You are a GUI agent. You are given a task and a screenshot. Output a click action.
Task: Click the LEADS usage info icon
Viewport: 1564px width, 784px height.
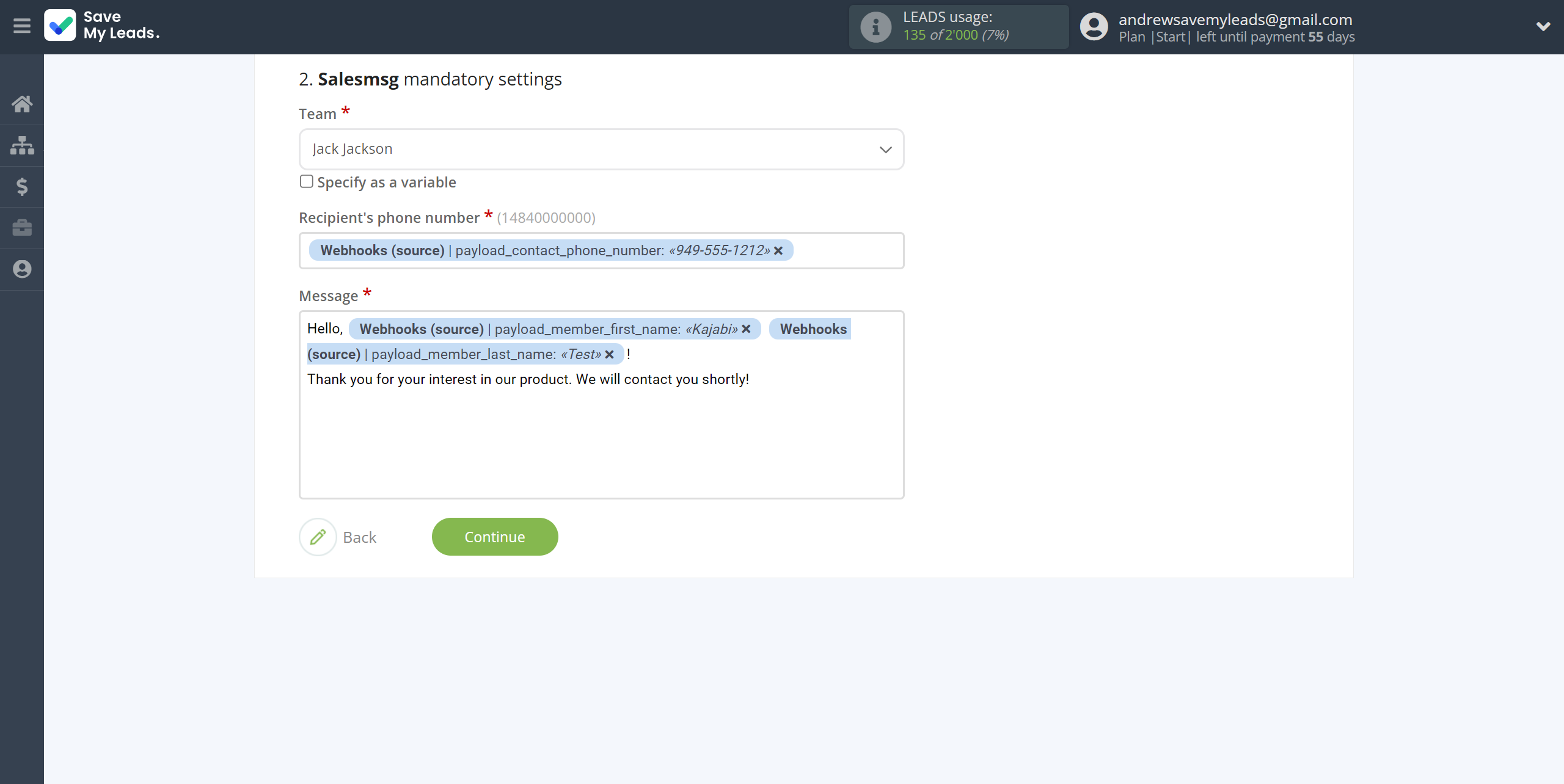coord(875,27)
